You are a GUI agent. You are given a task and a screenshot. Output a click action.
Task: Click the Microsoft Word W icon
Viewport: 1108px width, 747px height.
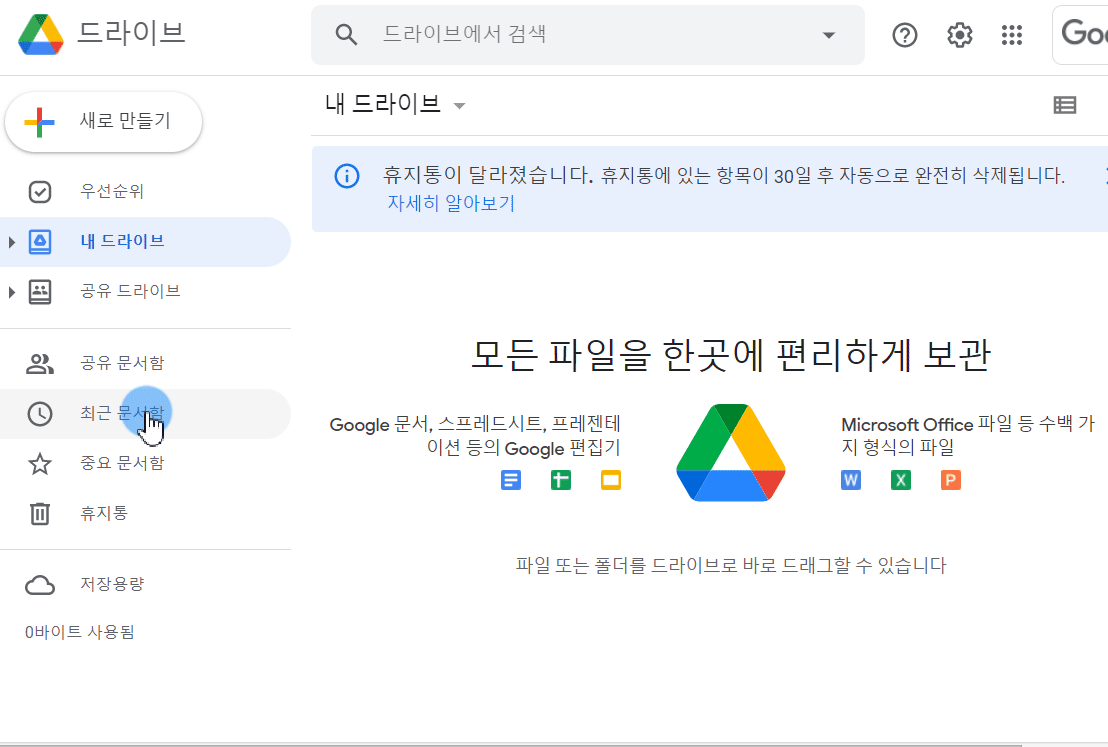click(x=851, y=481)
